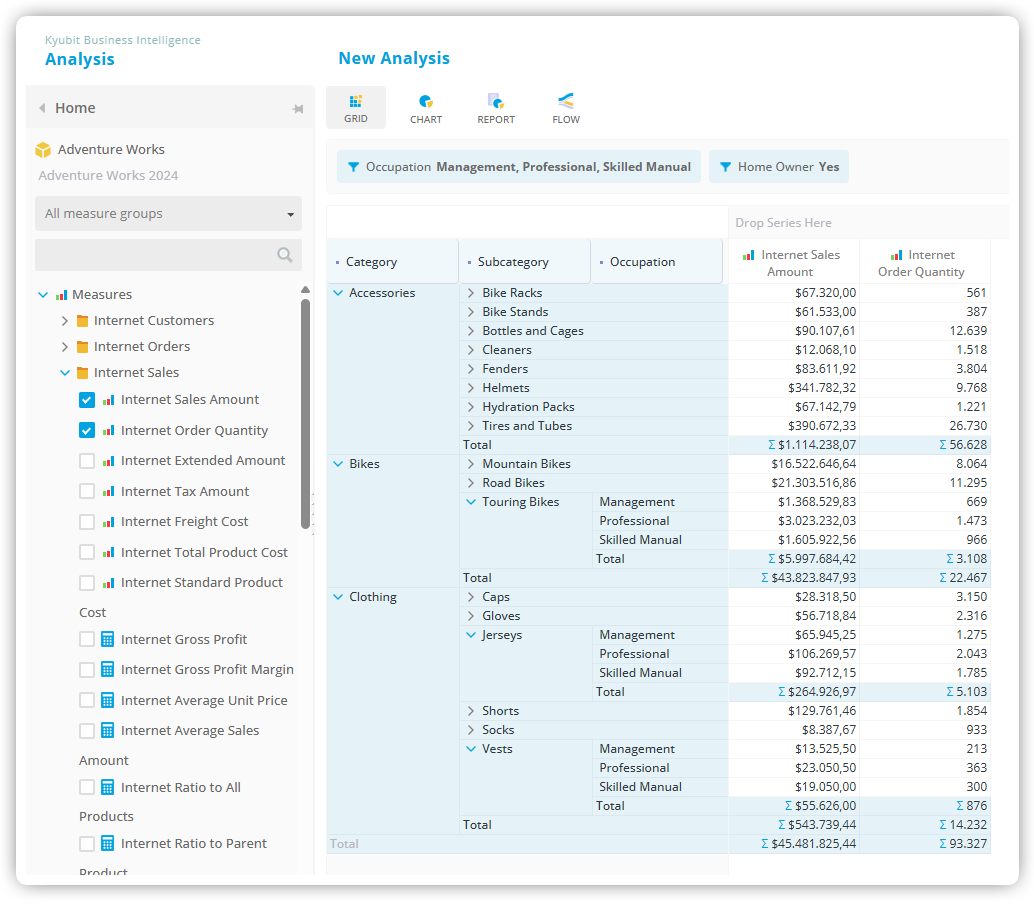Image resolution: width=1034 pixels, height=905 pixels.
Task: Uncheck Internet Sales Amount measure
Action: (x=86, y=400)
